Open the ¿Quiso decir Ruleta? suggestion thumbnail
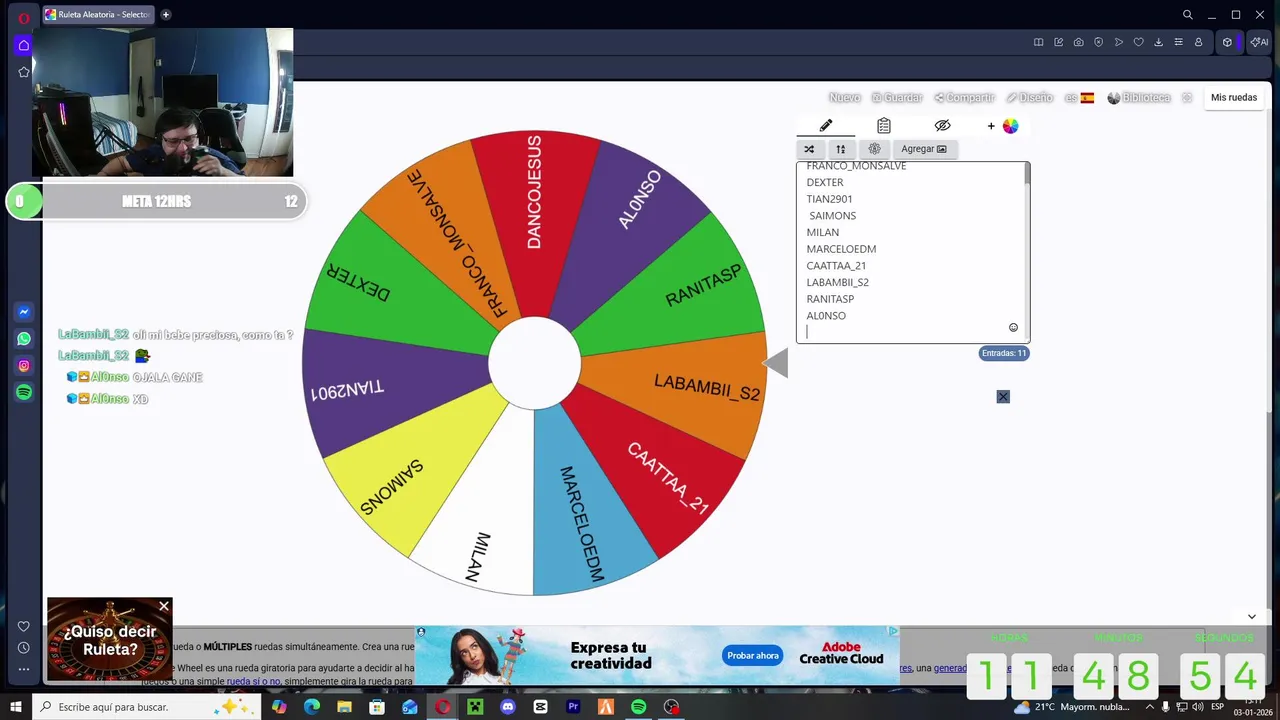 click(x=110, y=639)
